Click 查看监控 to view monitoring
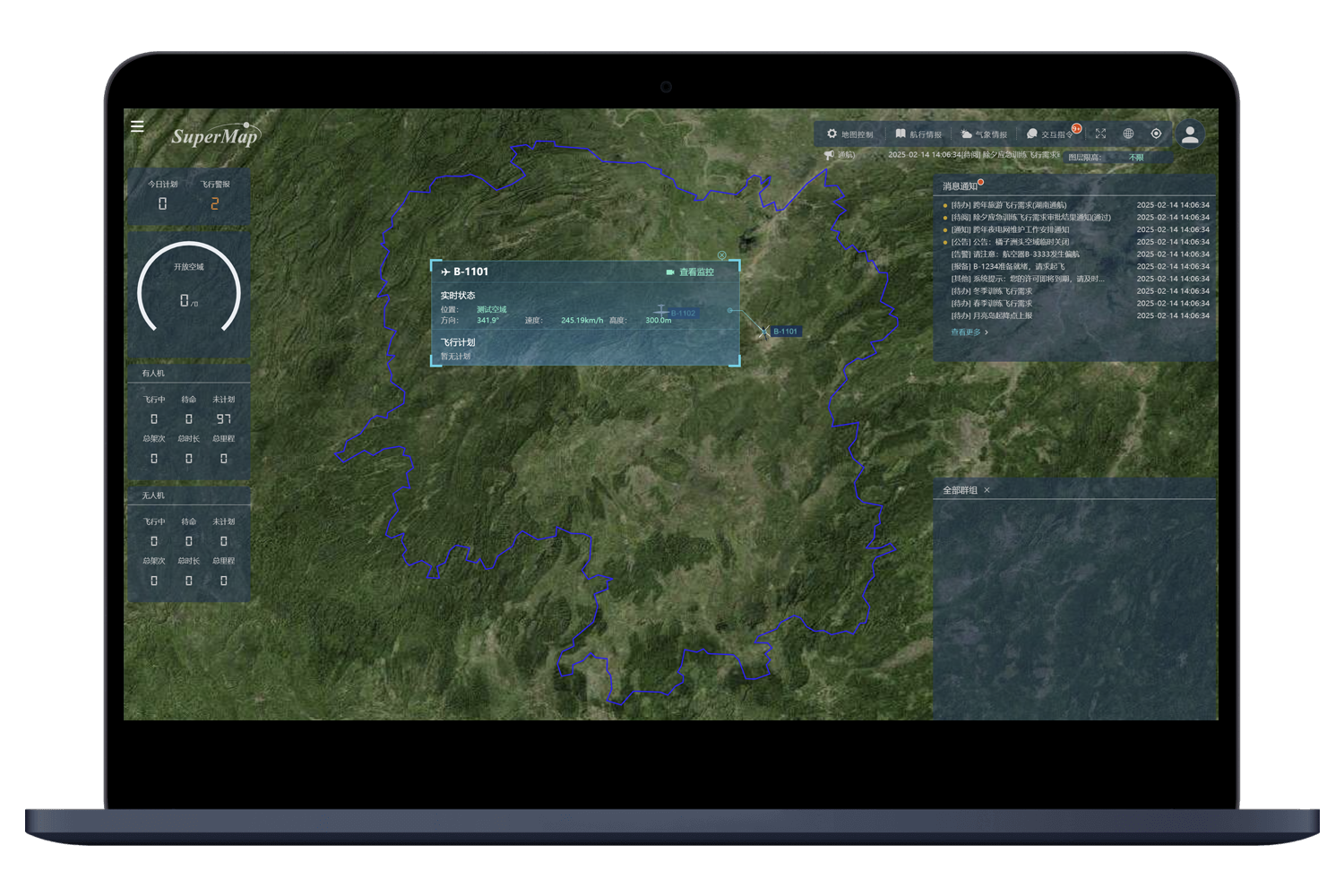 pos(690,272)
